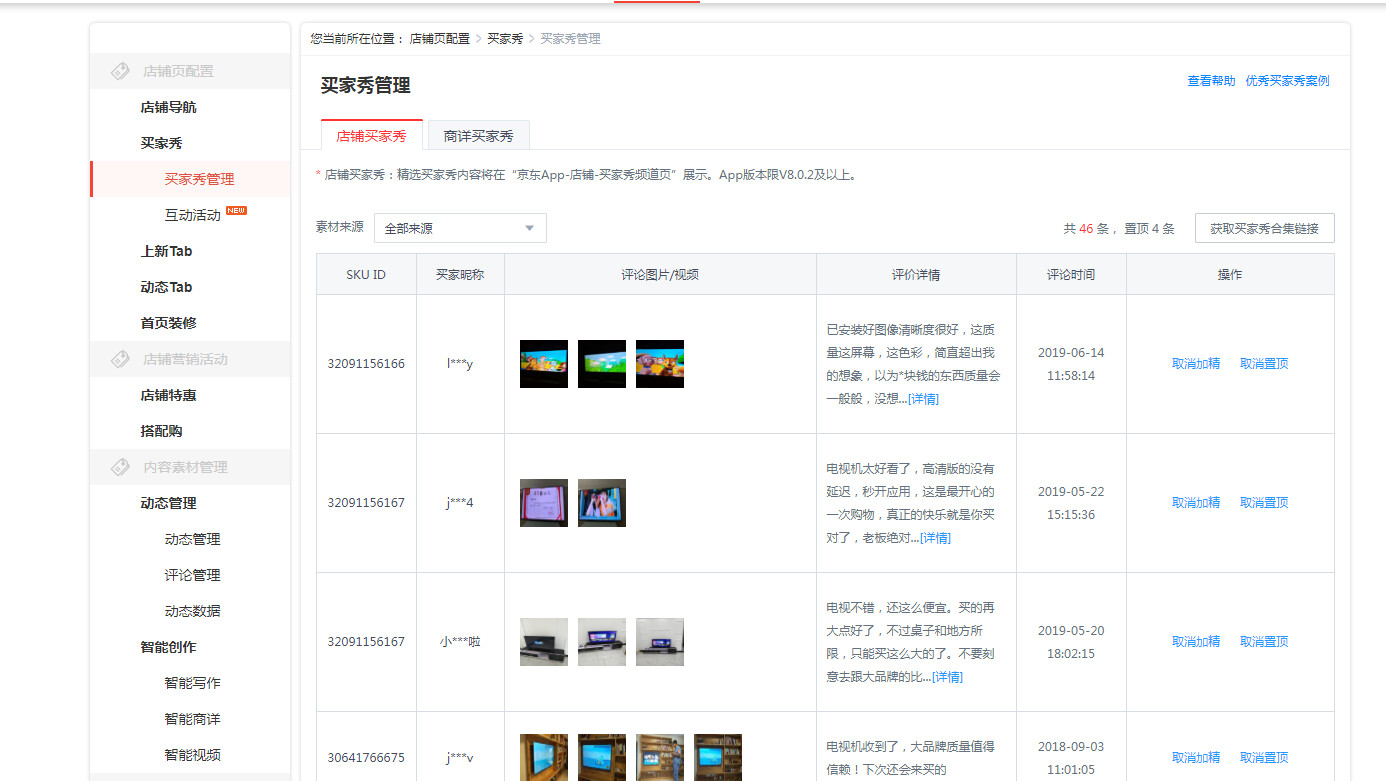Open 互动活动 in the sidebar
1386x781 pixels.
click(x=192, y=215)
